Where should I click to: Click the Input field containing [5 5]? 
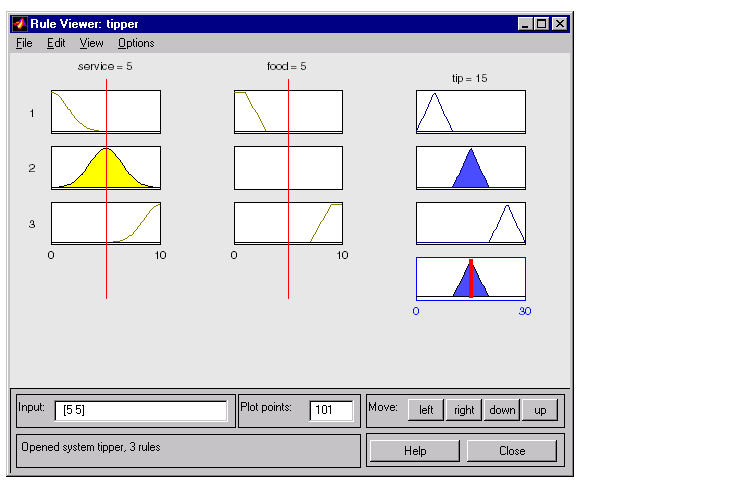(x=141, y=410)
